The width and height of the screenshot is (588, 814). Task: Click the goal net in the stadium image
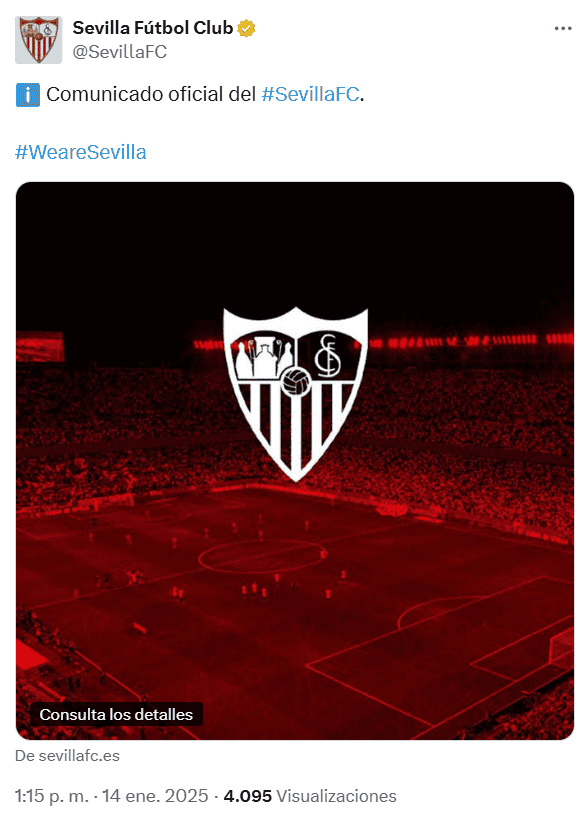click(562, 644)
